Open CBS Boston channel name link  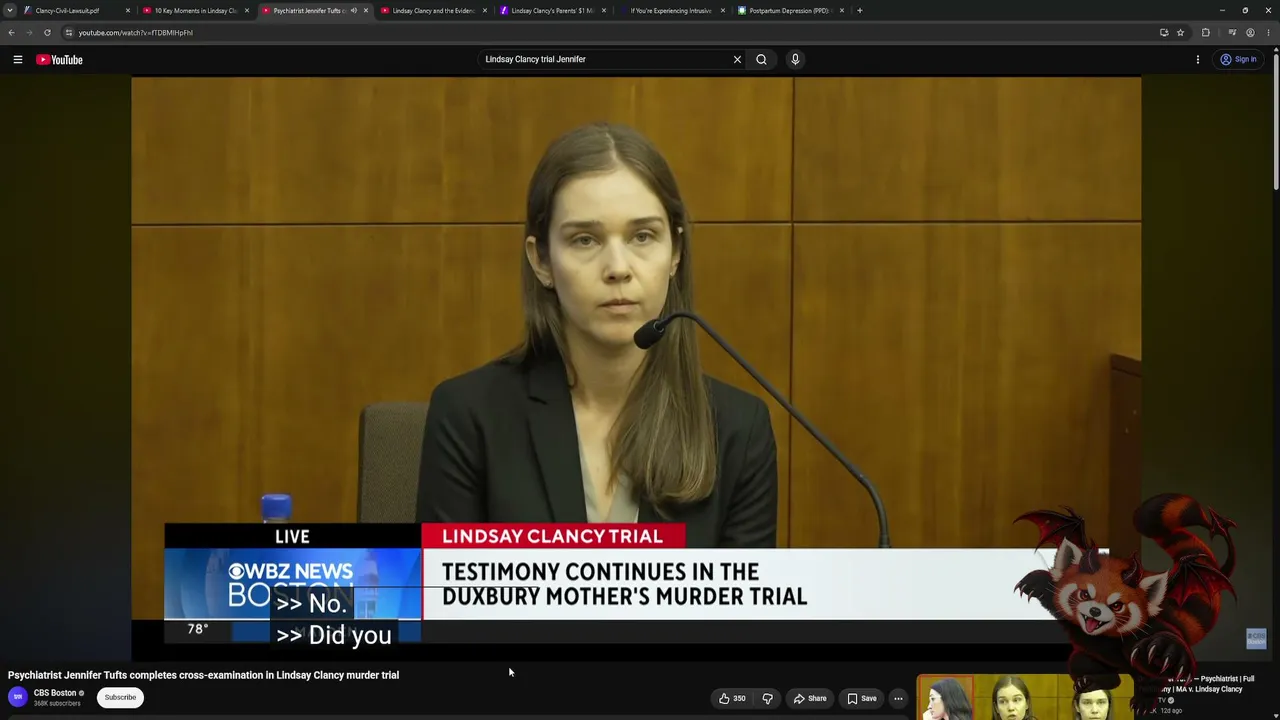(55, 693)
